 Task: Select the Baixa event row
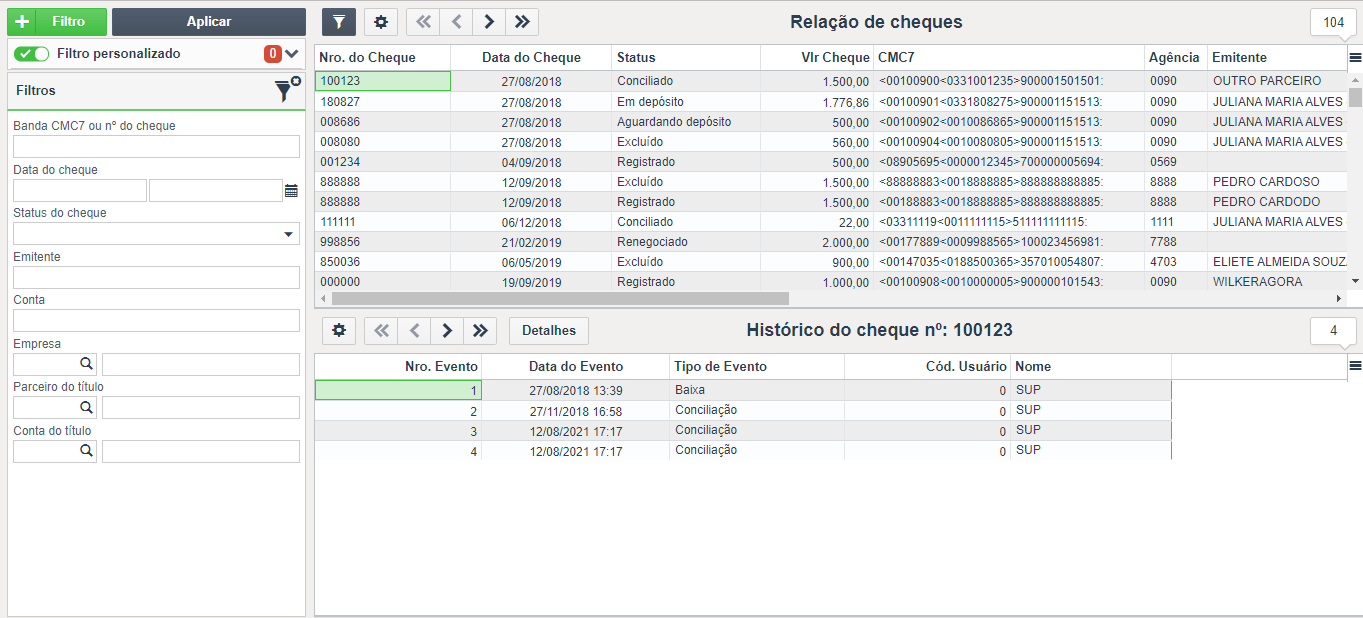tap(743, 390)
